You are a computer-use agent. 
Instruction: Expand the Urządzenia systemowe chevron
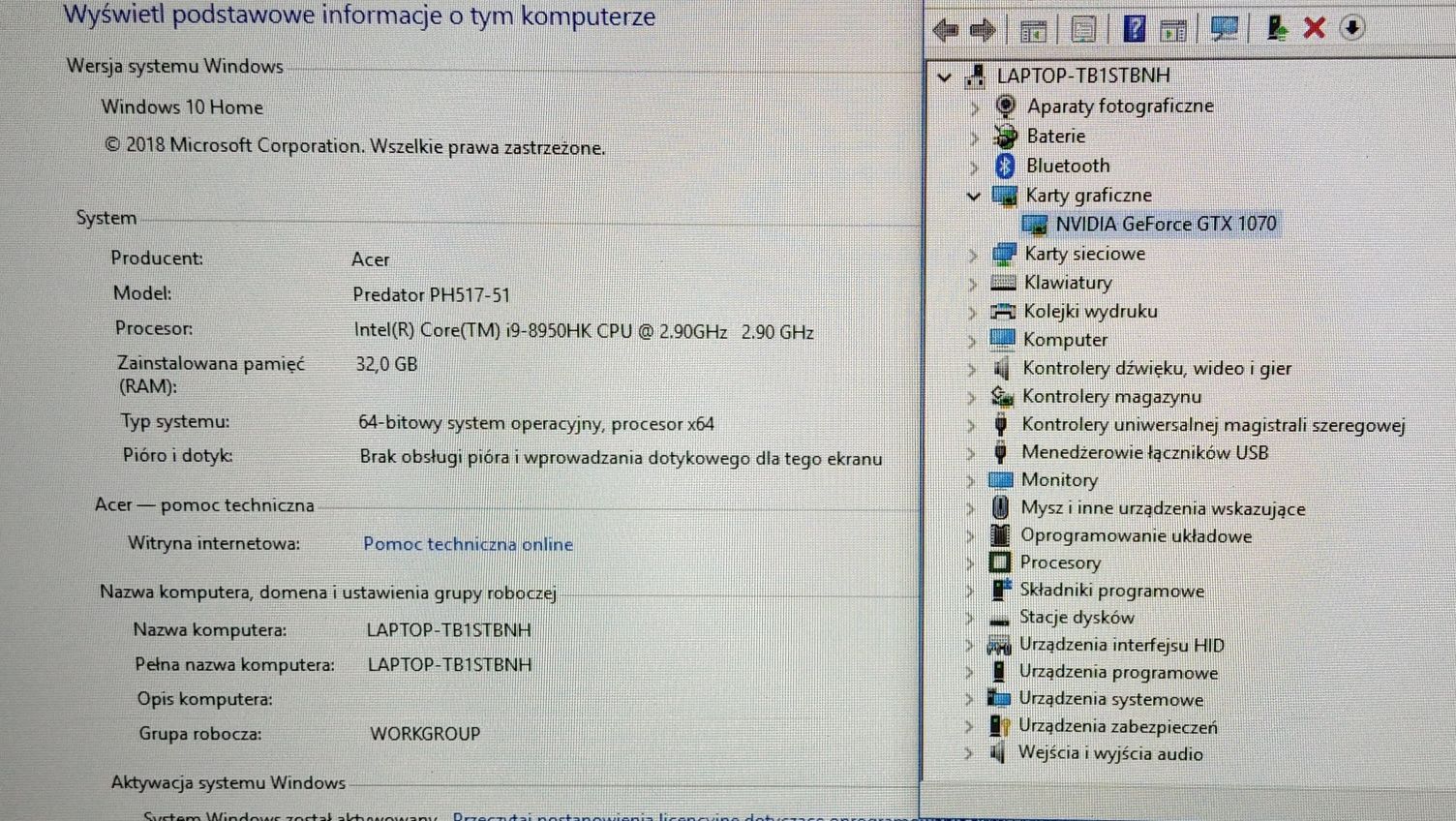[x=969, y=699]
